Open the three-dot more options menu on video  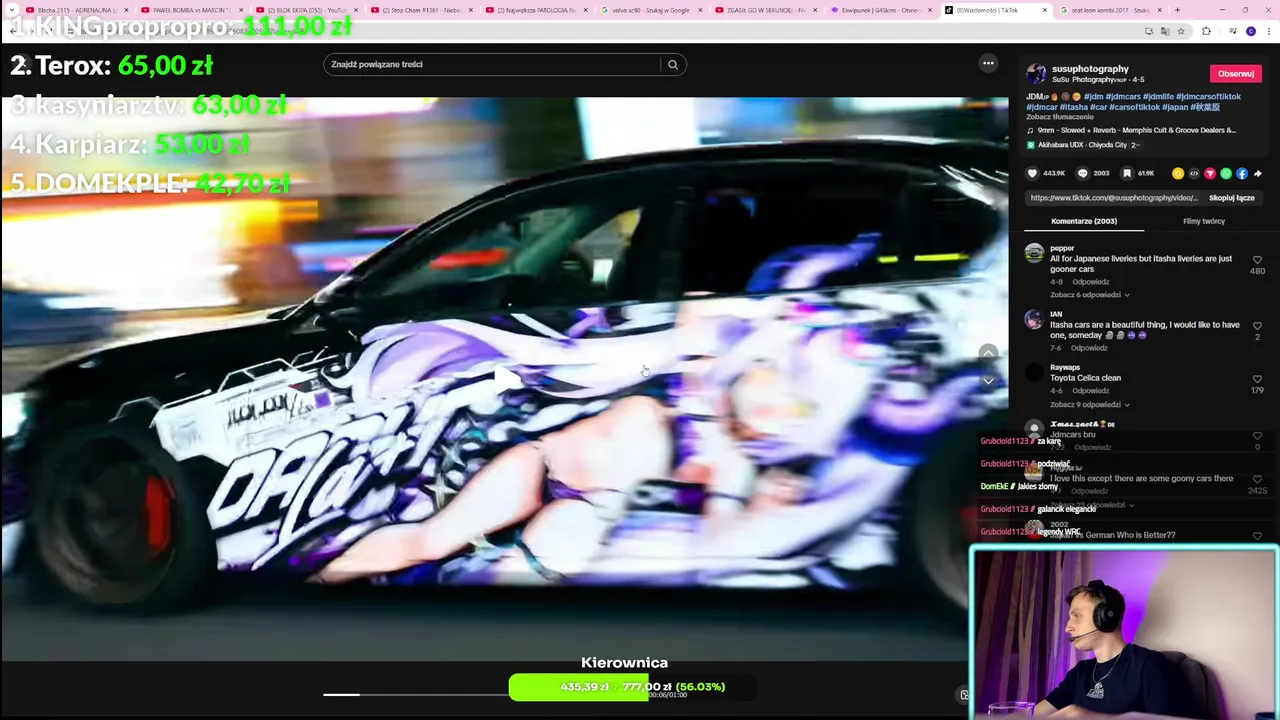(x=988, y=63)
